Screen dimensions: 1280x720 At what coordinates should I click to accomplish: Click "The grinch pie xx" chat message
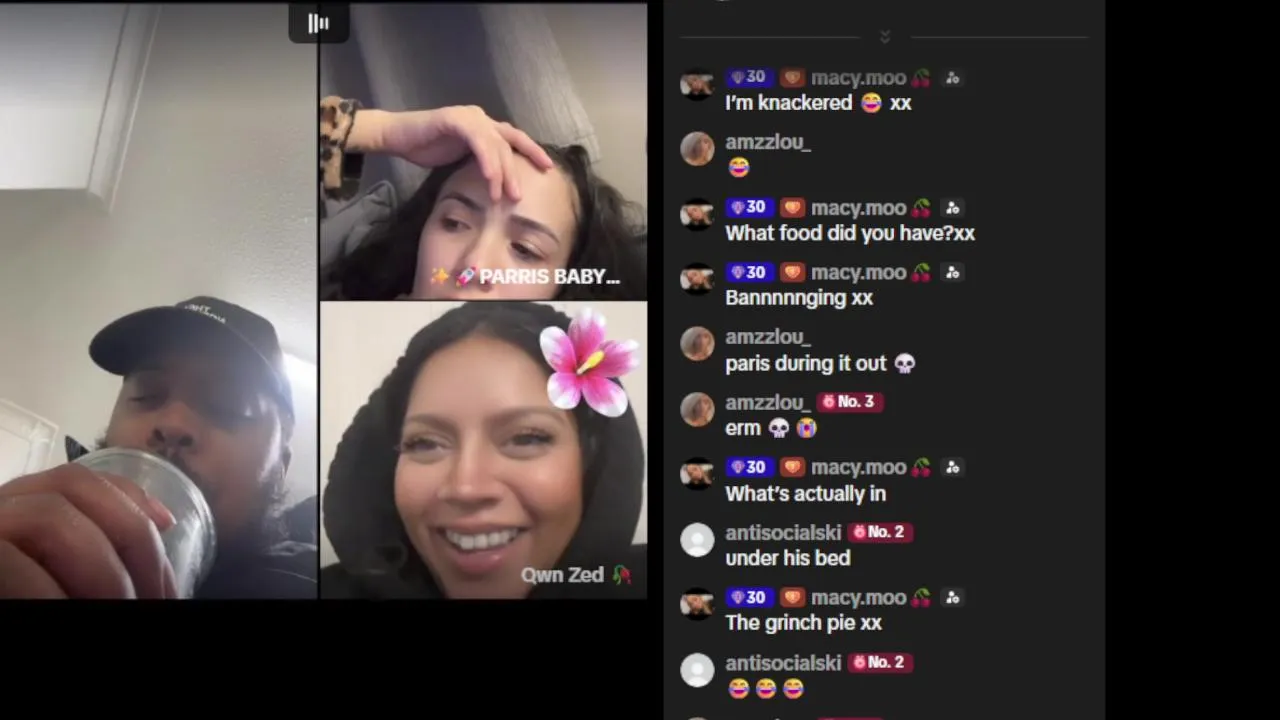803,623
